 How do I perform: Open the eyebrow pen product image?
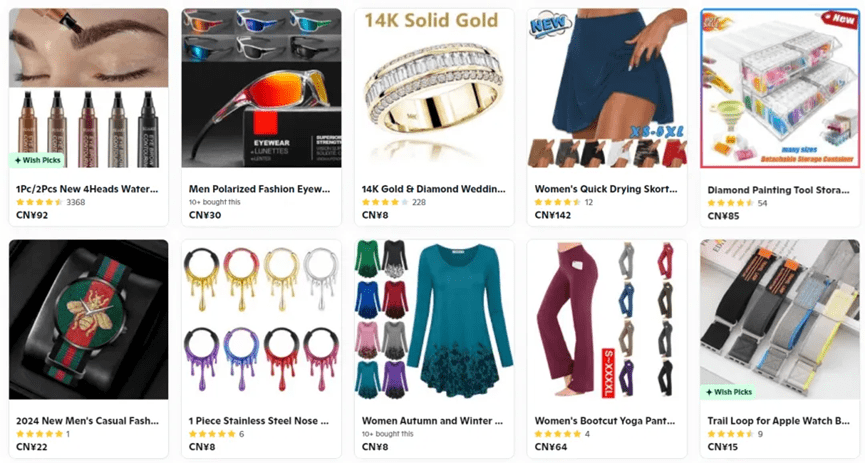click(x=88, y=88)
